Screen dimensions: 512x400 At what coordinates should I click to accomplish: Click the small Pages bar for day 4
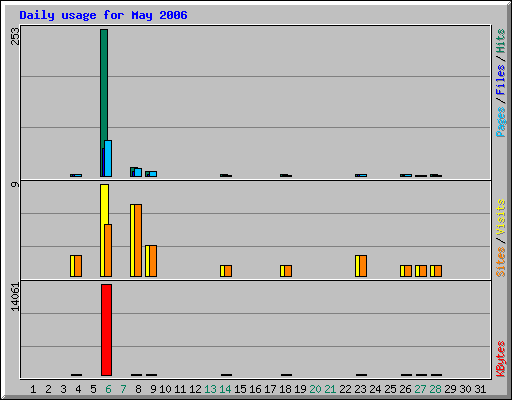tap(78, 175)
